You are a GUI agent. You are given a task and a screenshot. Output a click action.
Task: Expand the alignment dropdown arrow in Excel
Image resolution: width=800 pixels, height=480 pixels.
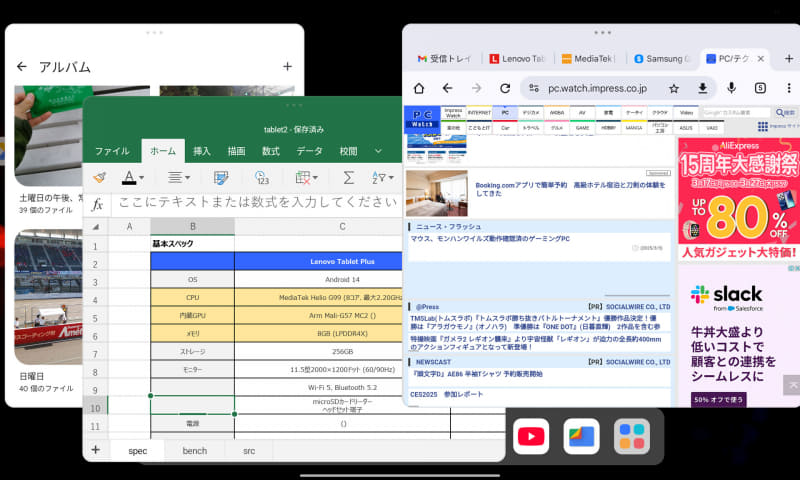point(188,178)
